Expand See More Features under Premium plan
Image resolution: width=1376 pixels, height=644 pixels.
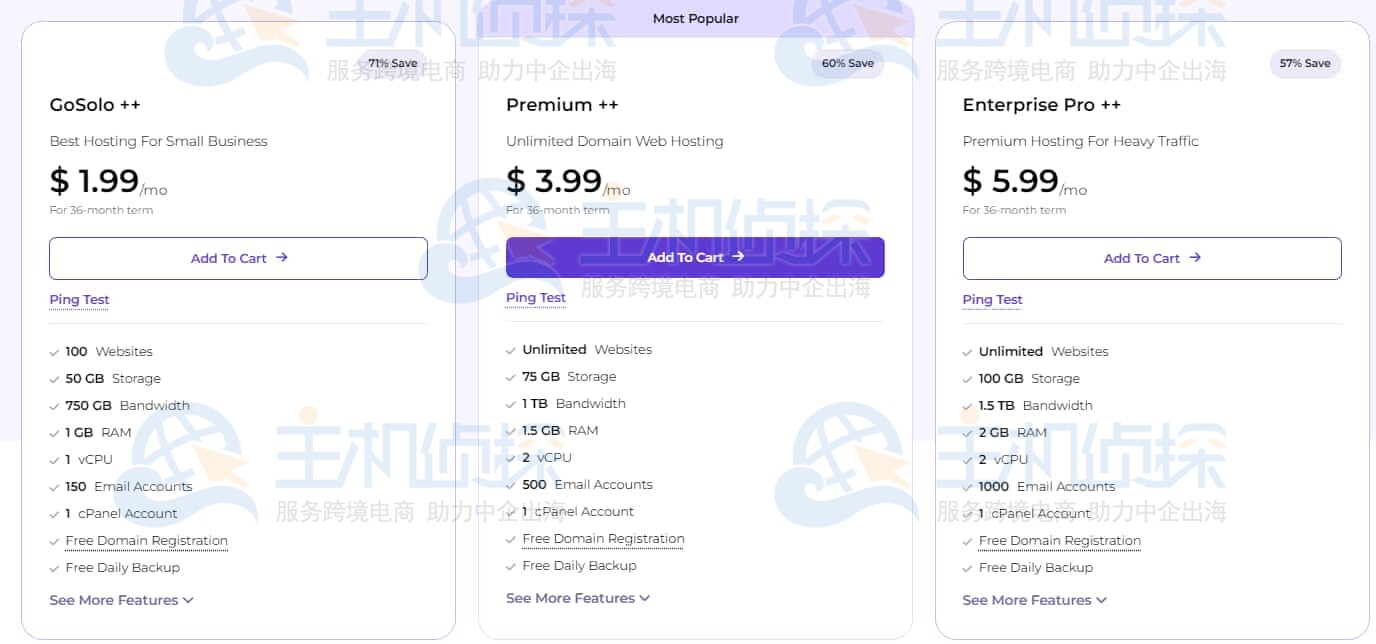578,598
